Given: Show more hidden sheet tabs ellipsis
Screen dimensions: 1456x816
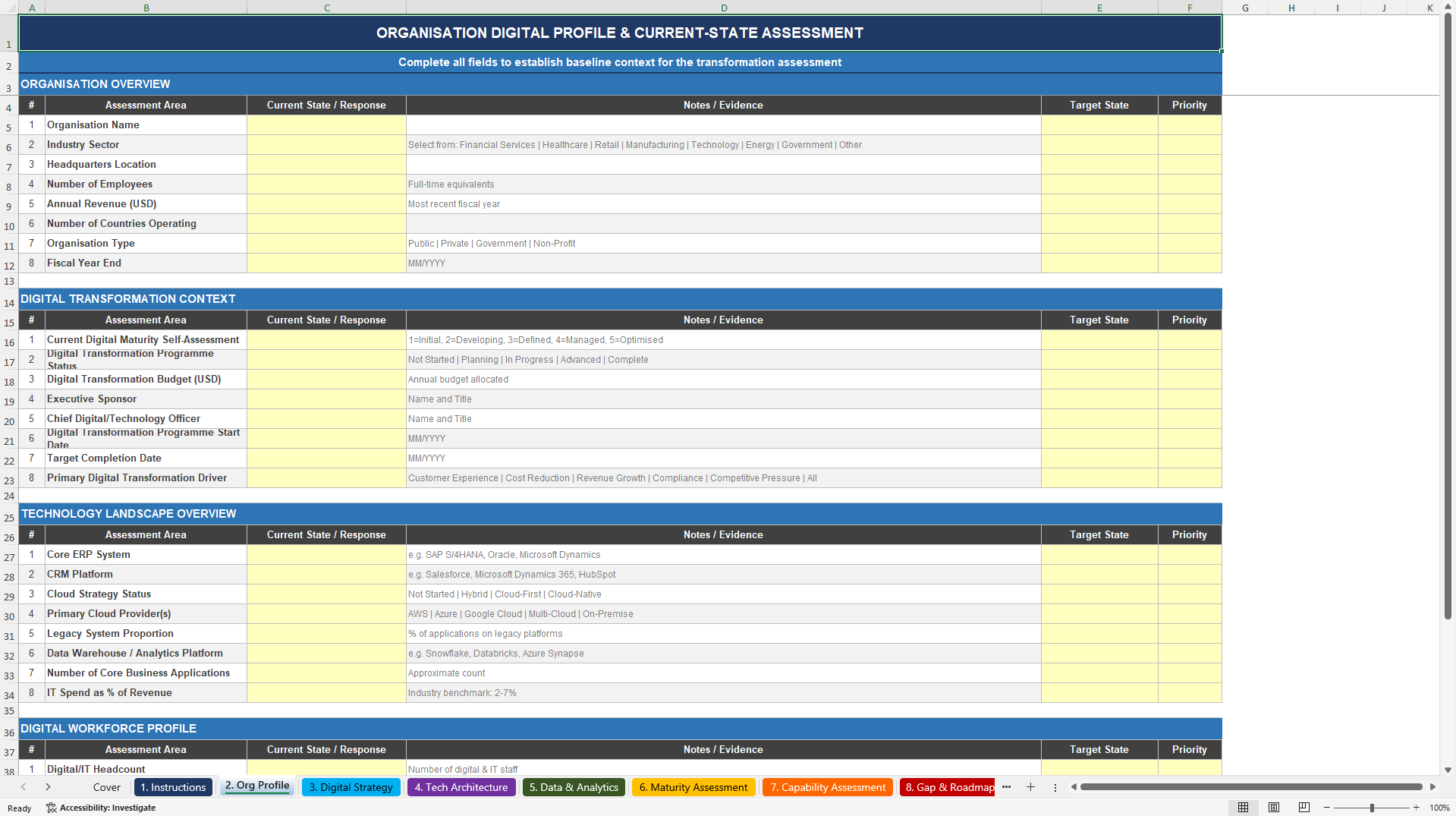Looking at the screenshot, I should [1006, 787].
